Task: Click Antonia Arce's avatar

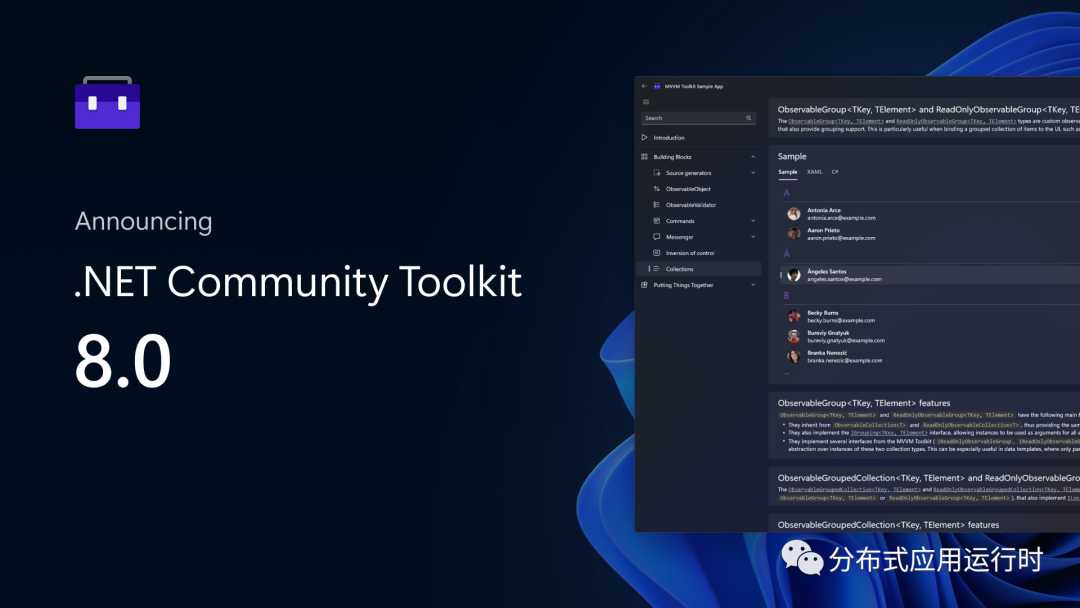Action: [x=793, y=214]
